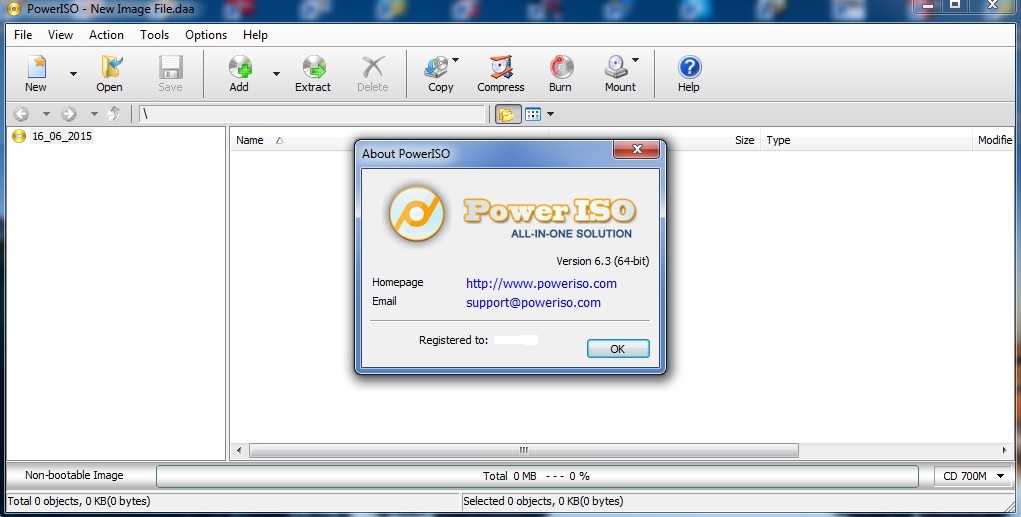1021x517 pixels.
Task: Click the Add files toolbar icon
Action: 239,74
